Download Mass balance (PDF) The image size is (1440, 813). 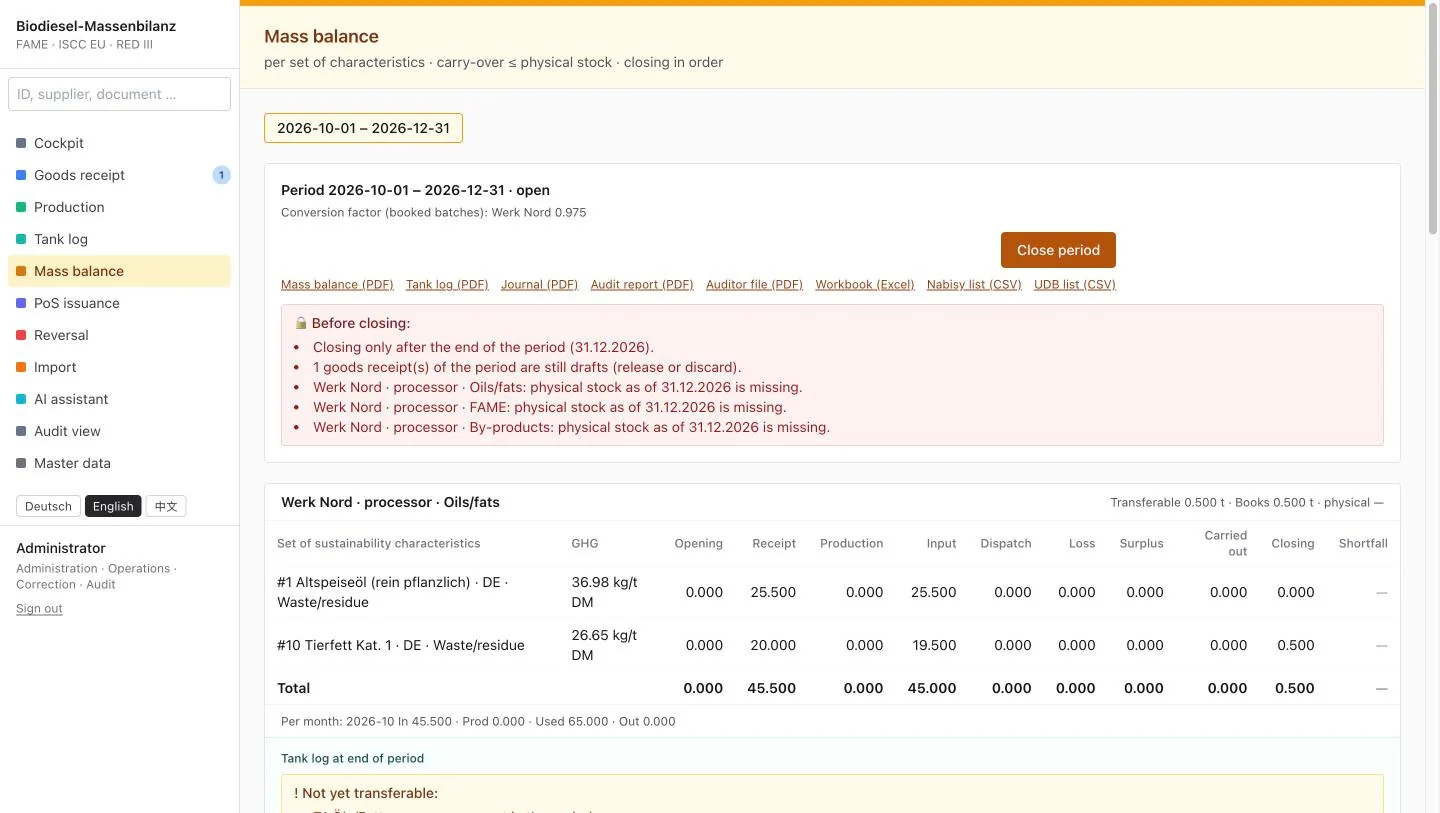click(337, 284)
